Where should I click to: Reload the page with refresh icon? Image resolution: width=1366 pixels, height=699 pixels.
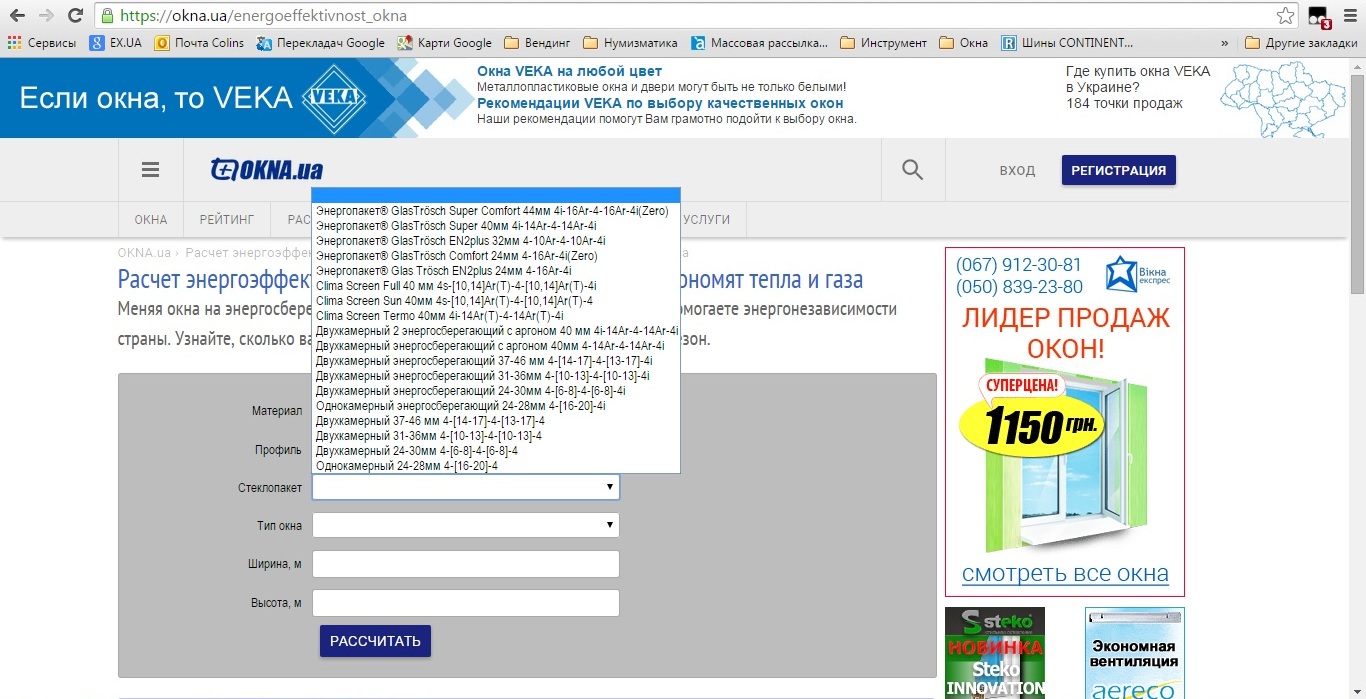(x=75, y=16)
